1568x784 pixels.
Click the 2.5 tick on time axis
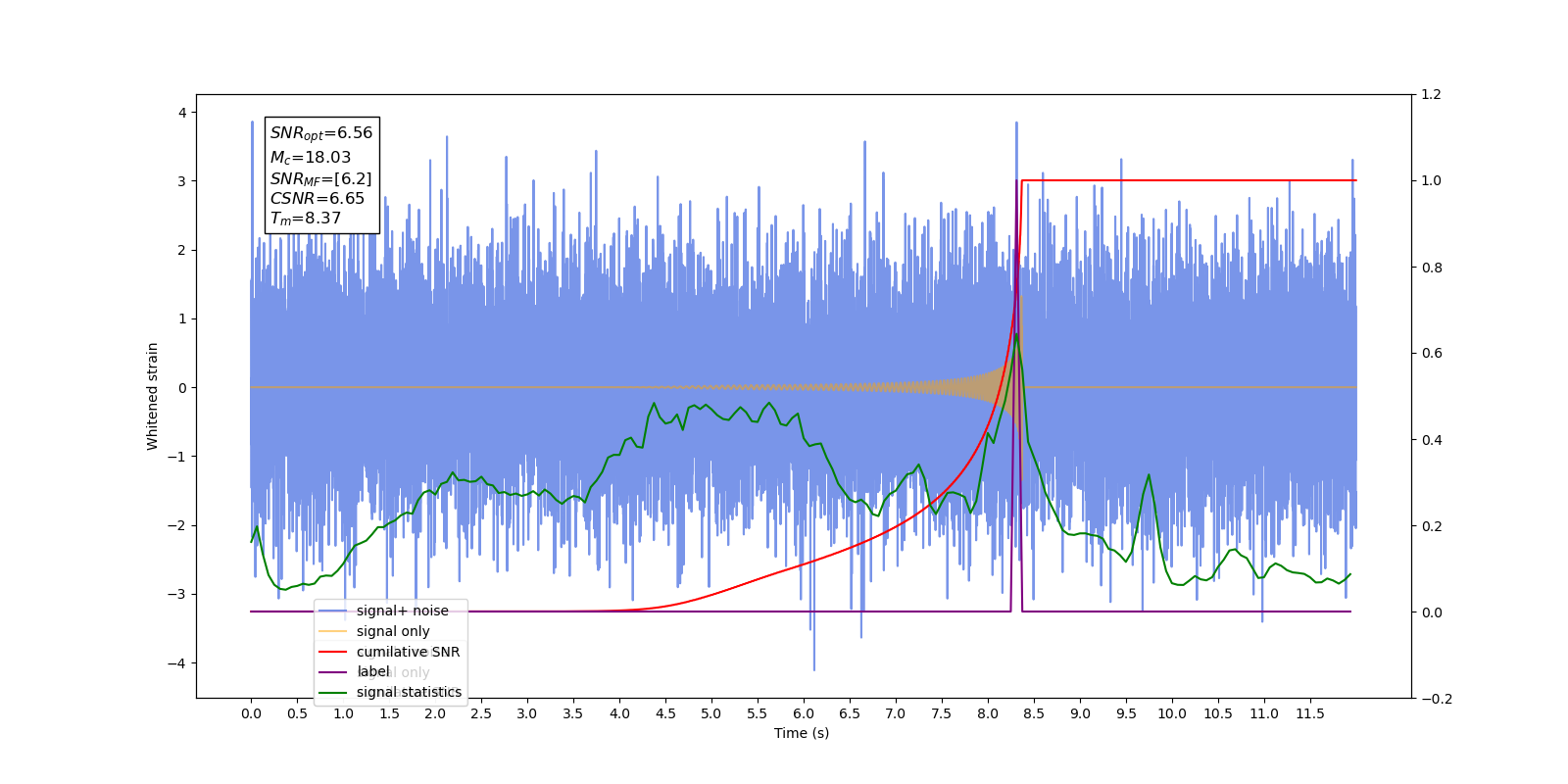(x=481, y=713)
